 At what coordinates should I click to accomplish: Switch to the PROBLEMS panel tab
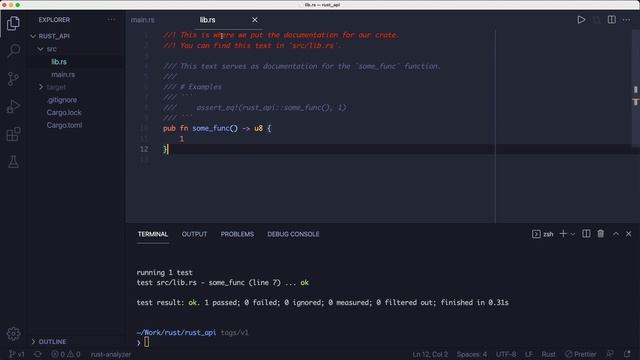click(237, 234)
